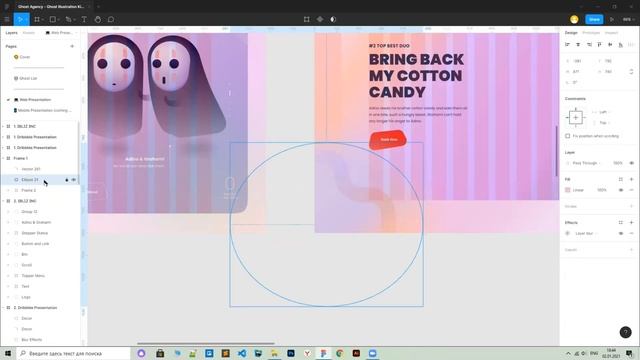Select the Text tool
Image resolution: width=640 pixels, height=360 pixels.
84,19
